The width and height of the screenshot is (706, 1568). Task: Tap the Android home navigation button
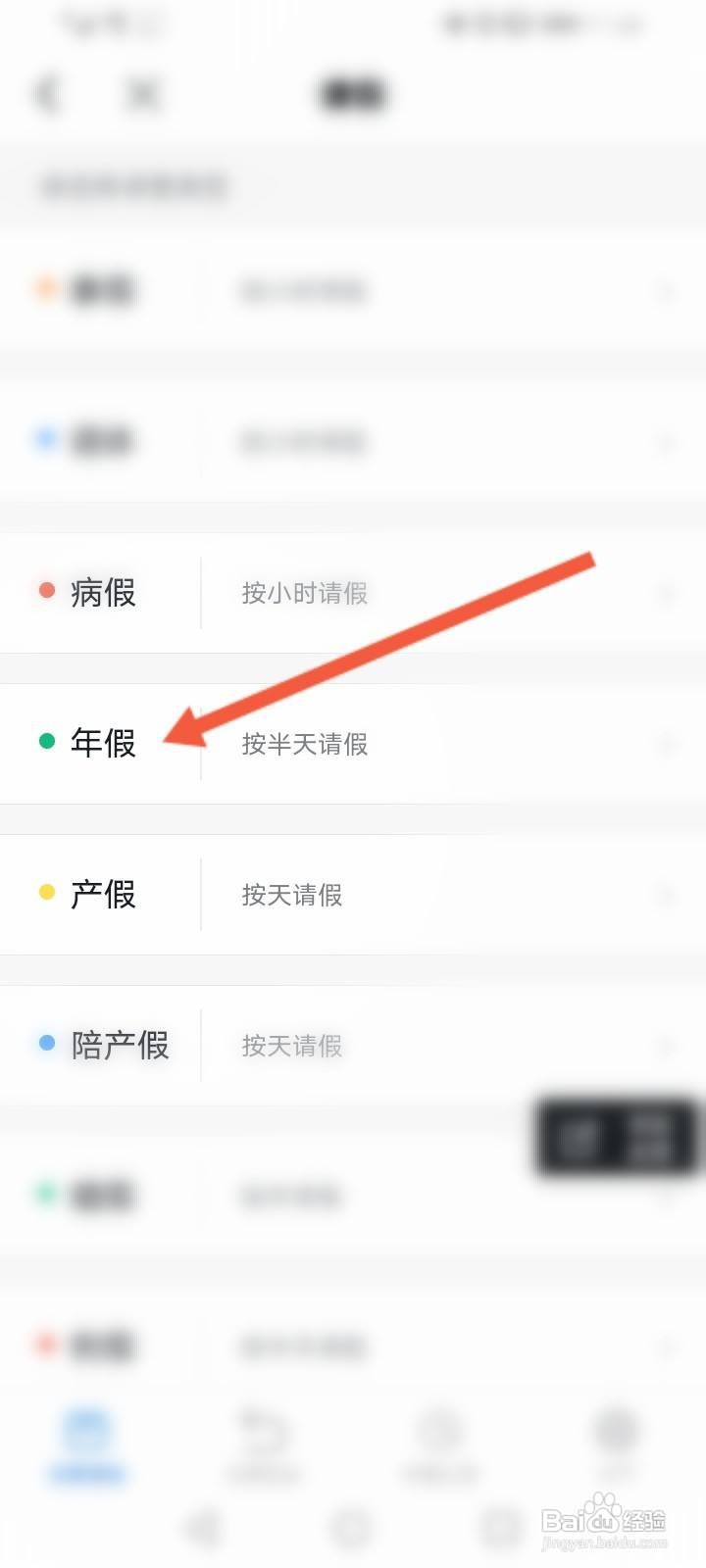coord(352,1528)
